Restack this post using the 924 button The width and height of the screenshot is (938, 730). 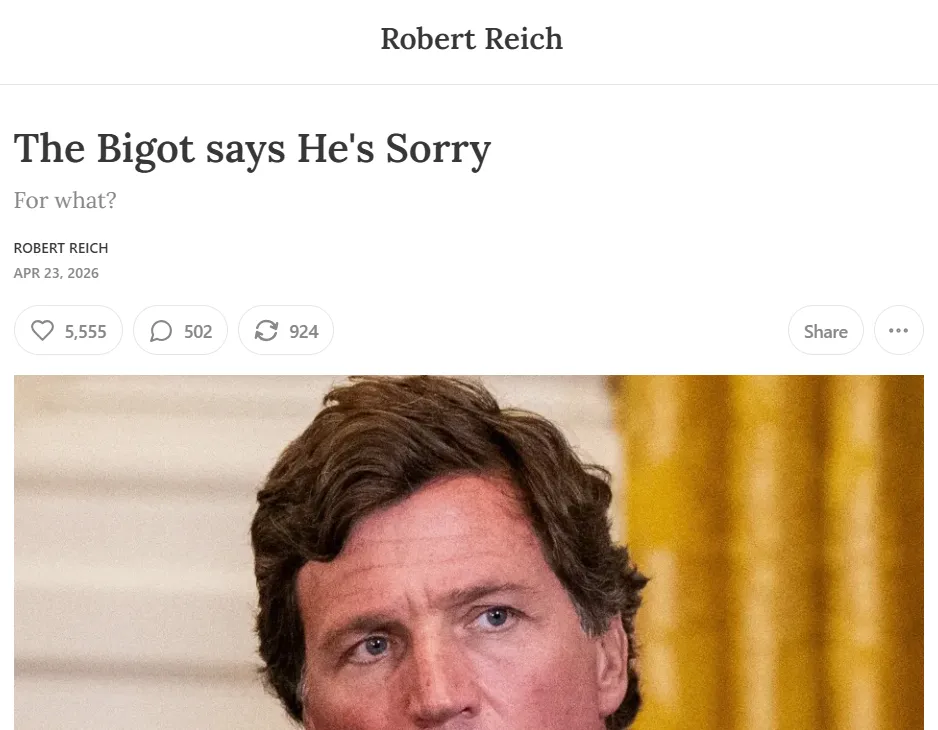click(x=286, y=330)
